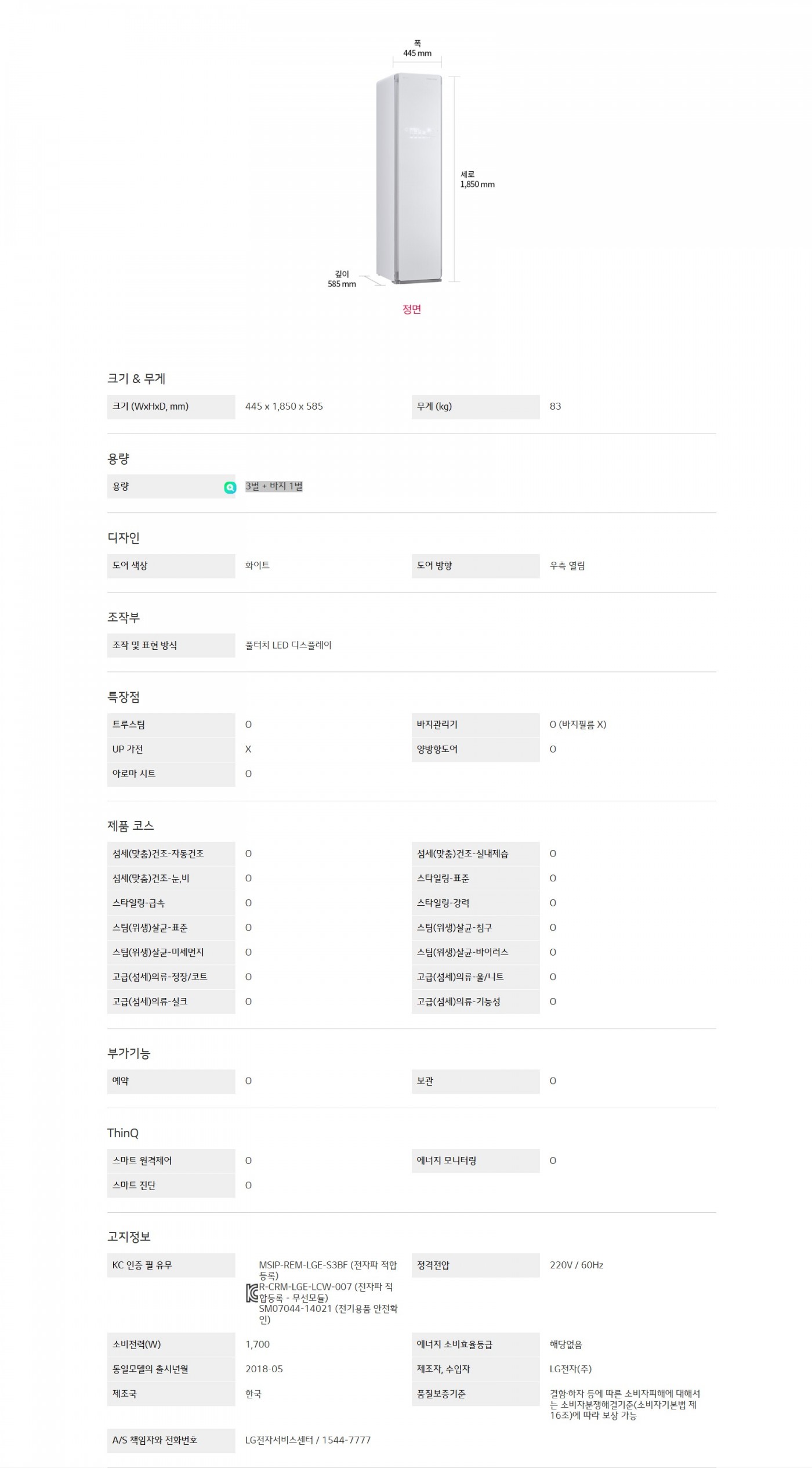The width and height of the screenshot is (812, 1468).
Task: Click the ThinQ section heading
Action: coord(123,1133)
